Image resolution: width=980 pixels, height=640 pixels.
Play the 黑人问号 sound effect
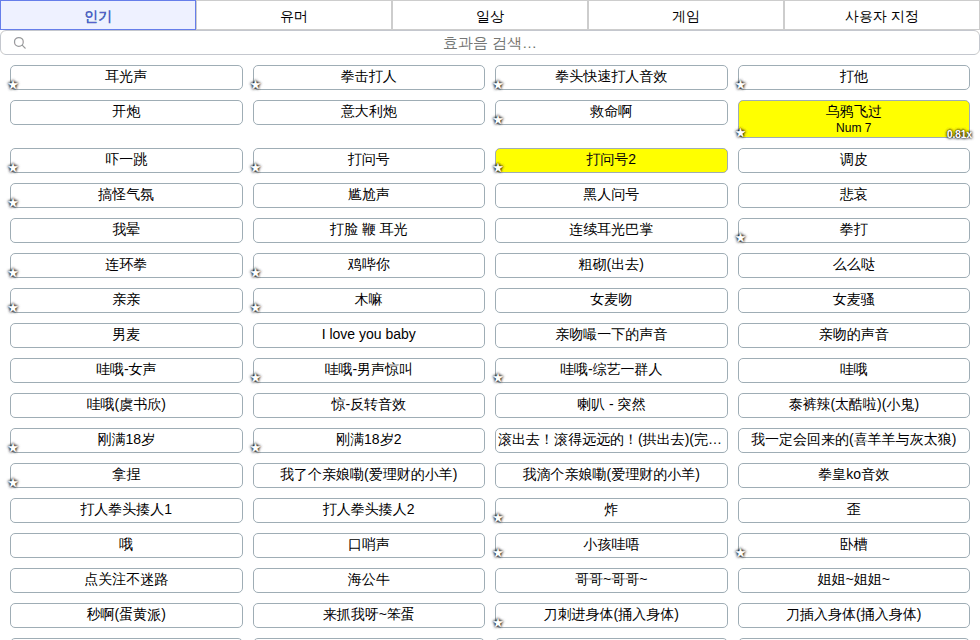(x=611, y=195)
